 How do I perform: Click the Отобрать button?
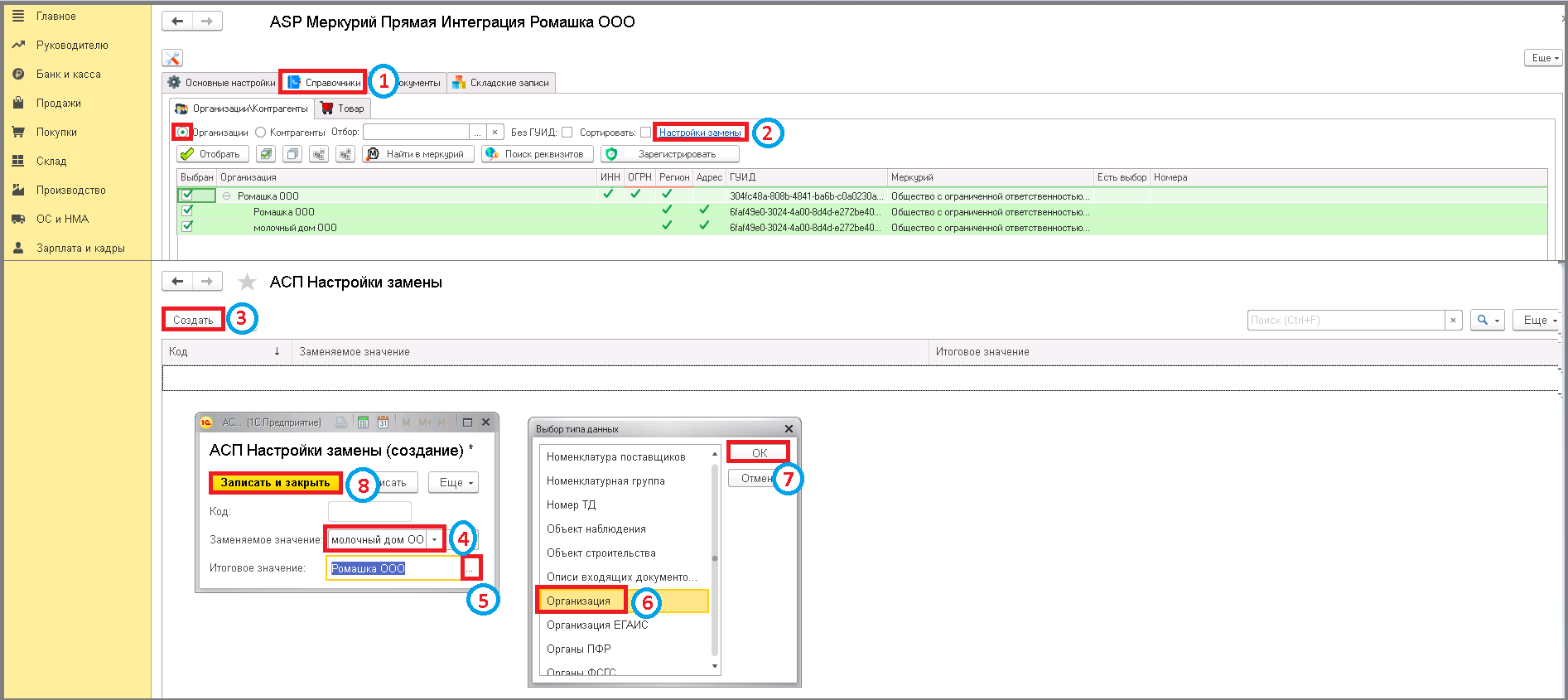pos(212,154)
